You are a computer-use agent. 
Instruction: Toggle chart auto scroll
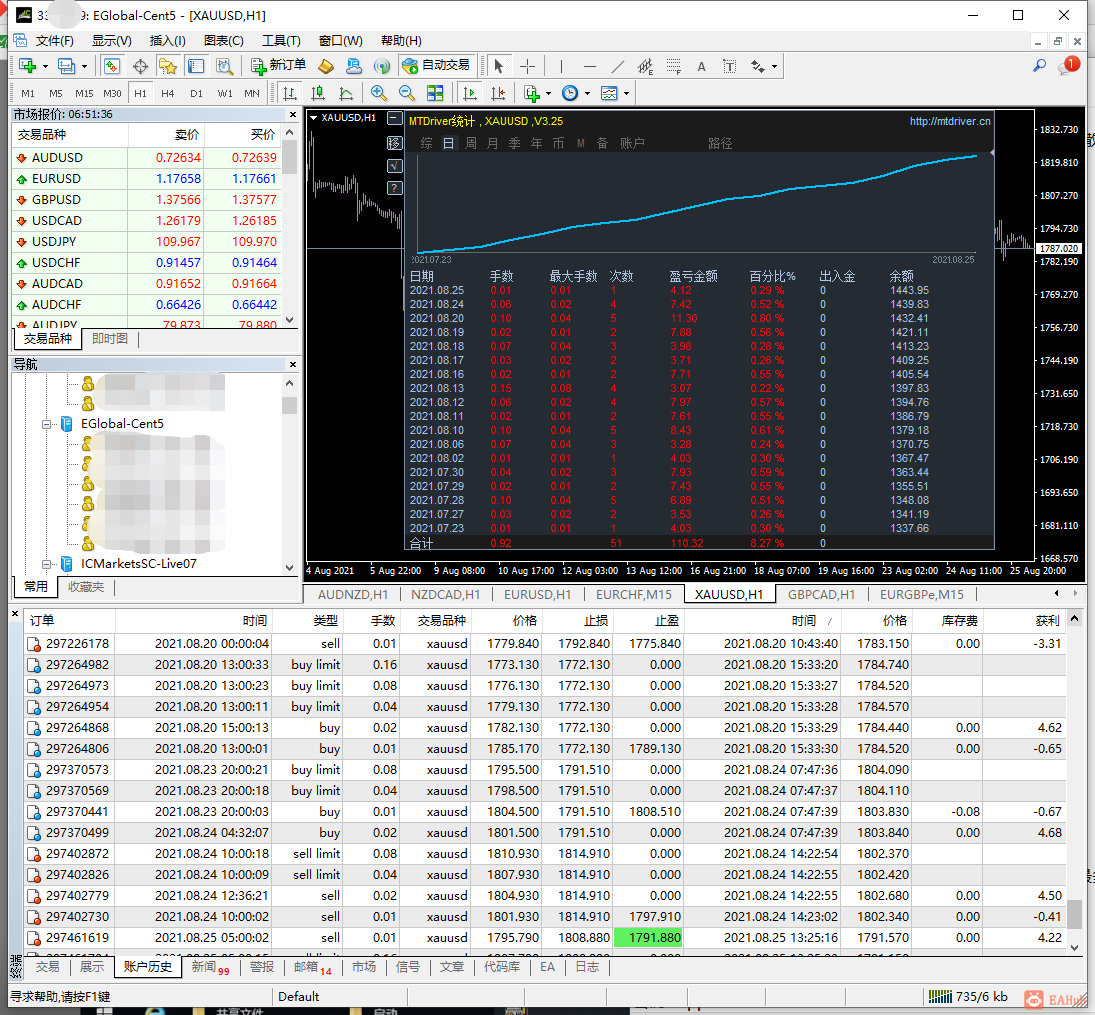pyautogui.click(x=469, y=93)
